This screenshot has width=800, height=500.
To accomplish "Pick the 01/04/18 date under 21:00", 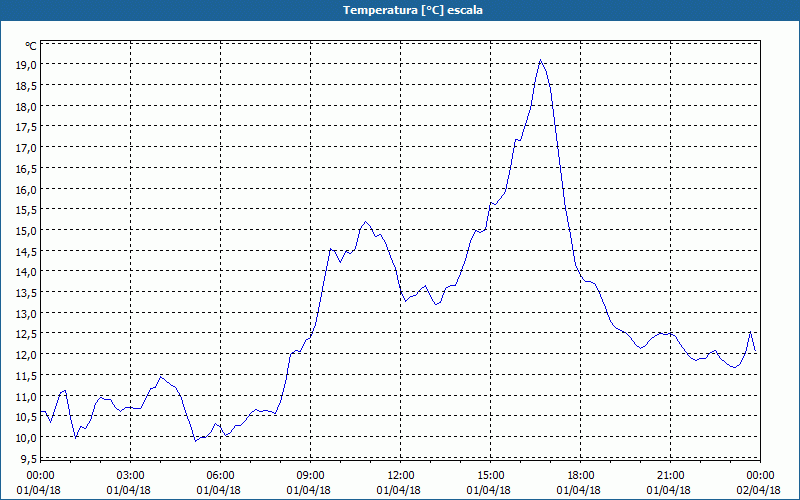I will 669,490.
